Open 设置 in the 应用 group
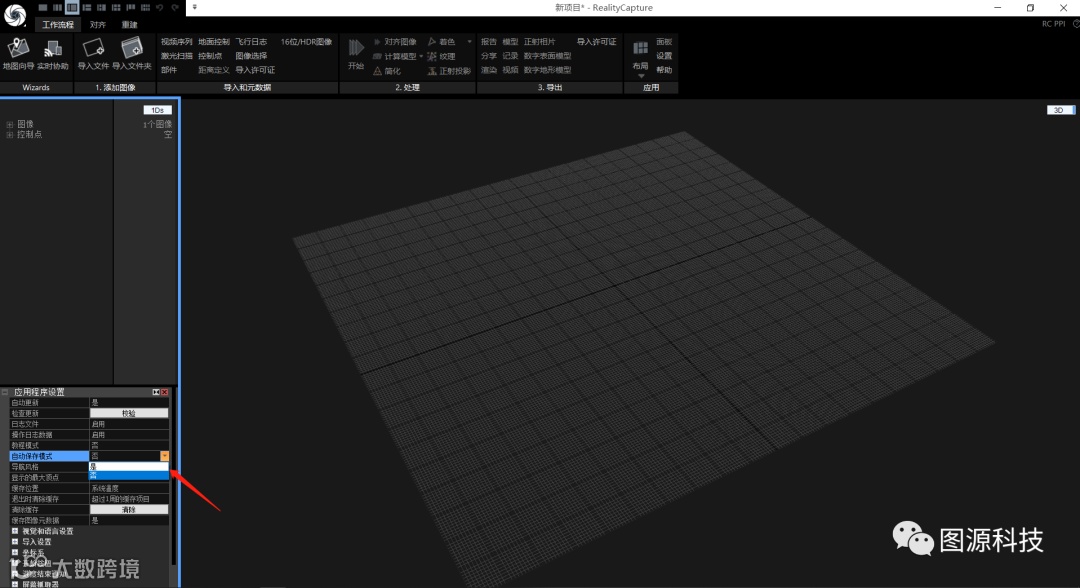The height and width of the screenshot is (588, 1080). [x=664, y=56]
